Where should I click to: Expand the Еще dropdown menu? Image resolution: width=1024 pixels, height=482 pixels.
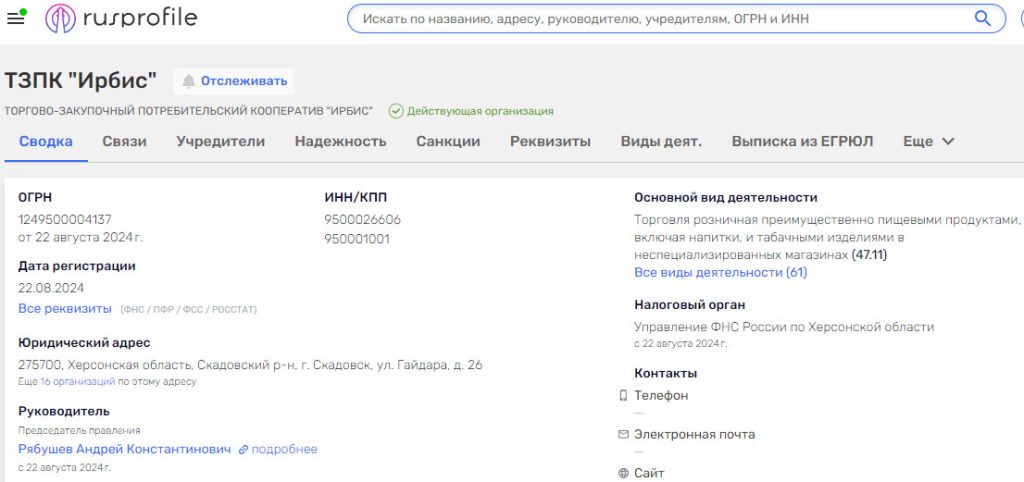click(x=928, y=141)
